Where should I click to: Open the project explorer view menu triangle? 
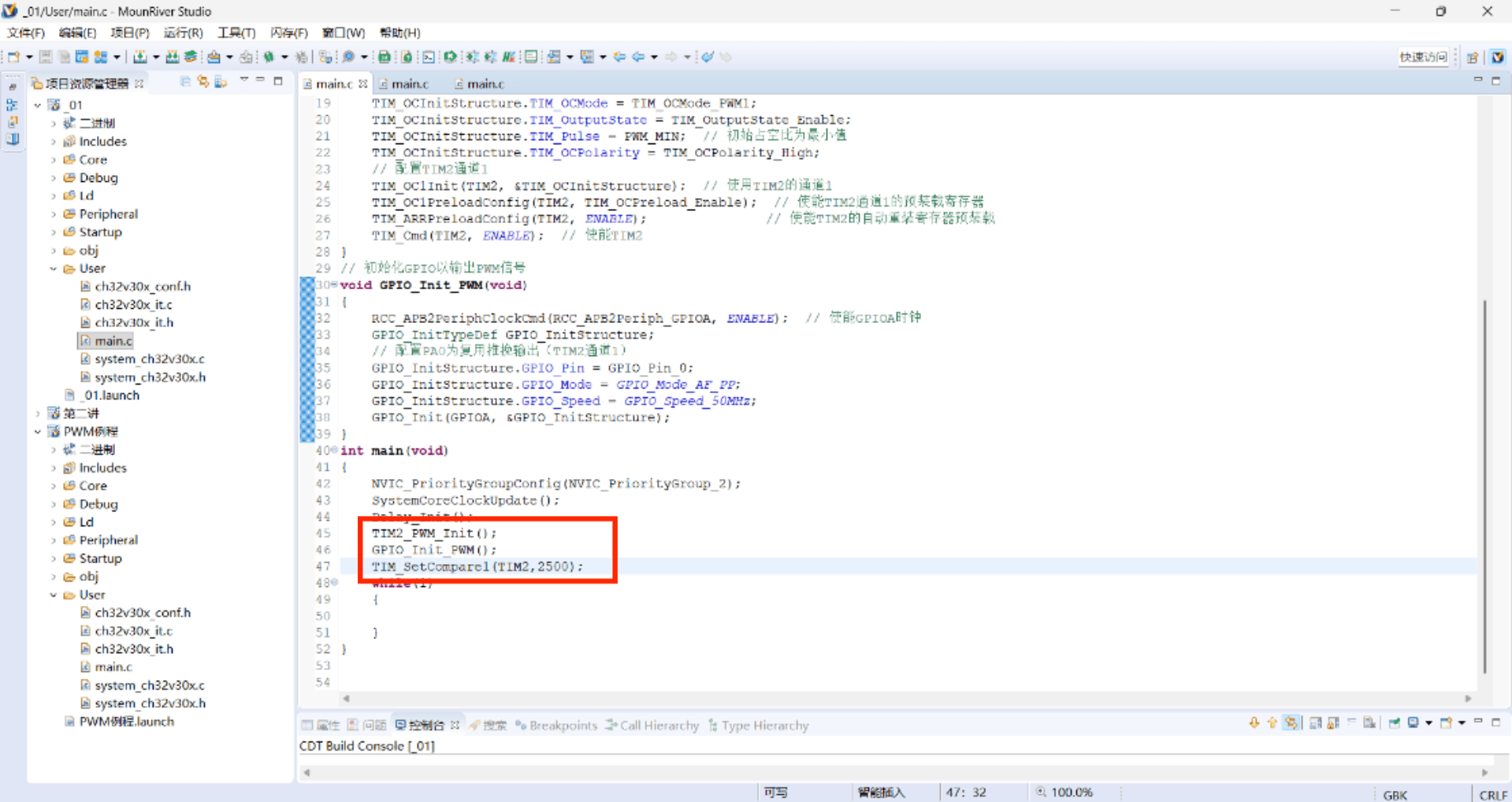[x=243, y=81]
